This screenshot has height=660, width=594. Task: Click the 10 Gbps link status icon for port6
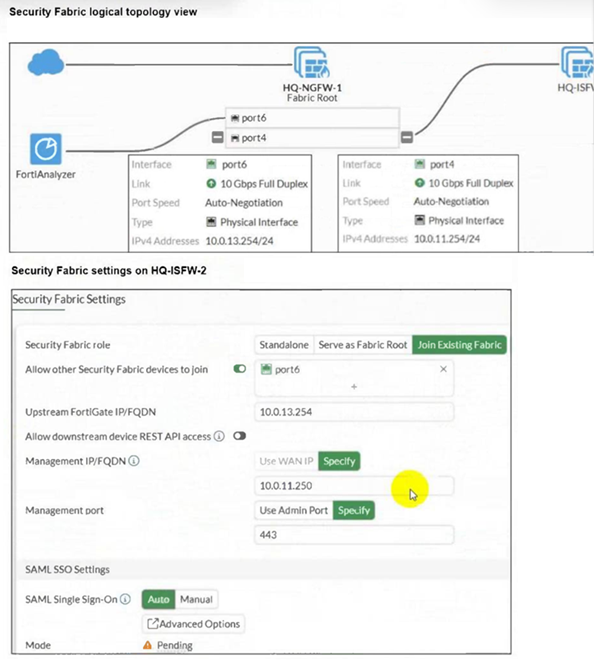211,184
